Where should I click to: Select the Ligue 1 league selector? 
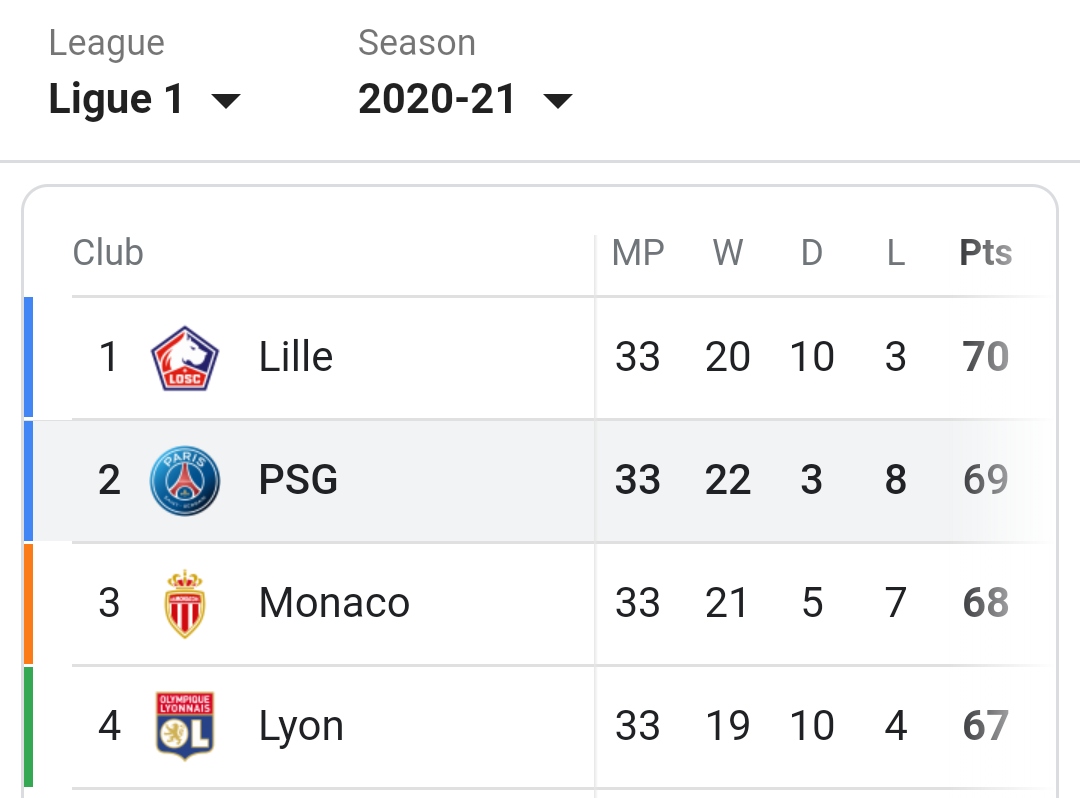(x=117, y=100)
